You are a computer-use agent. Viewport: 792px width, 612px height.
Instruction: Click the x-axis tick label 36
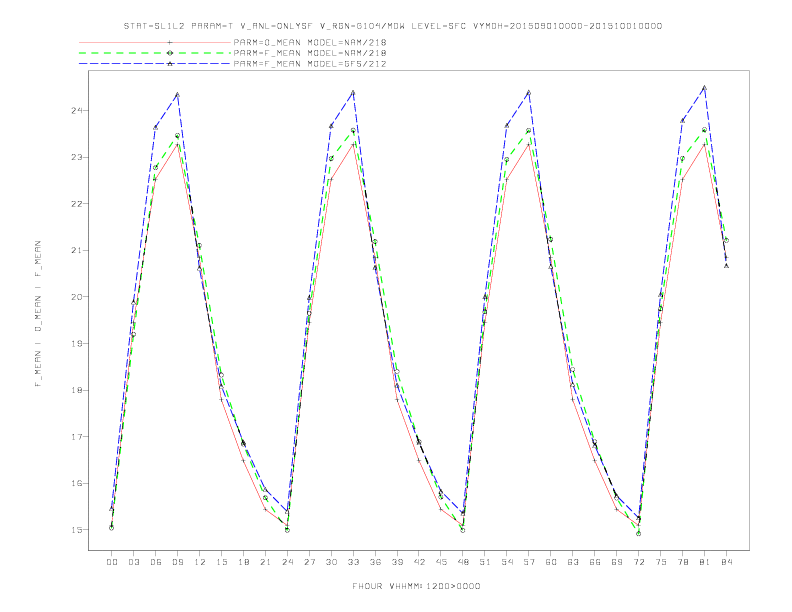(x=375, y=562)
